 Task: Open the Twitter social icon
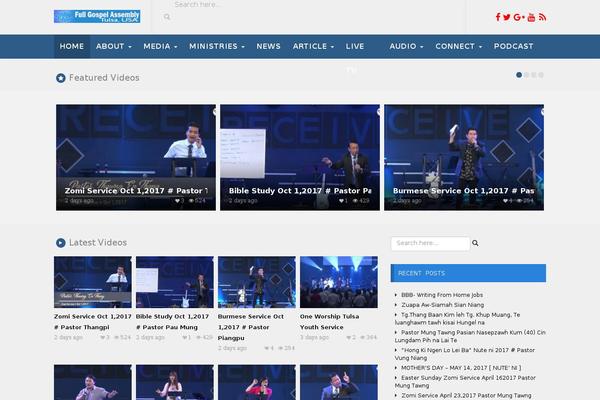tap(507, 17)
